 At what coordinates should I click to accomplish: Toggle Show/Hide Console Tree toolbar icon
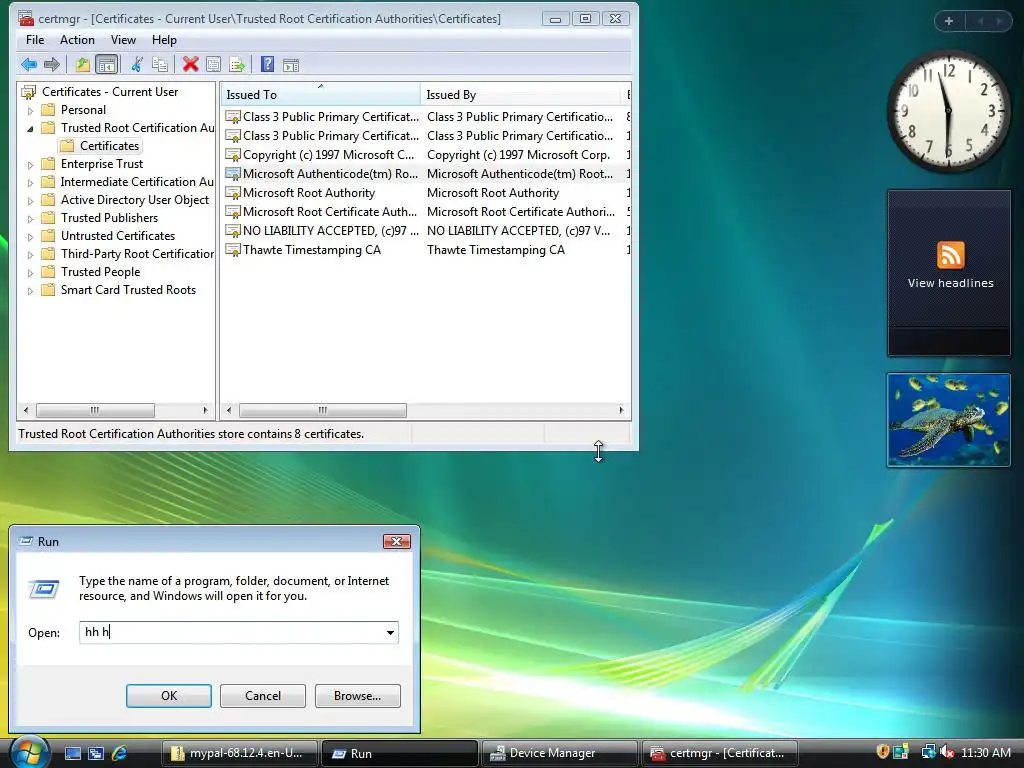pos(106,64)
